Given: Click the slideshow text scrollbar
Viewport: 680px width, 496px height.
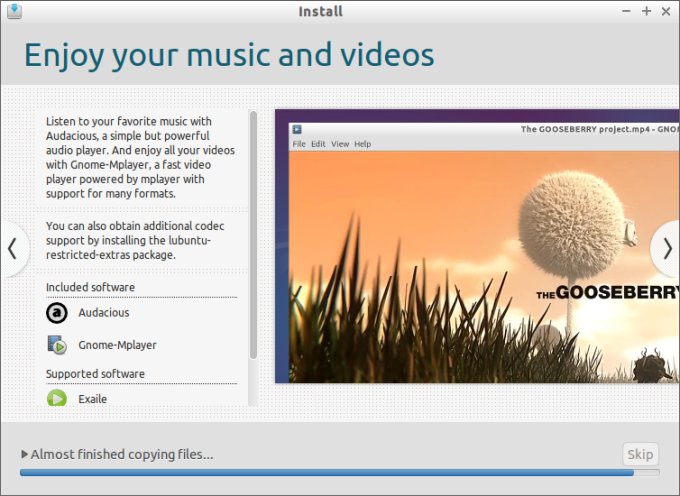Looking at the screenshot, I should click(x=253, y=235).
